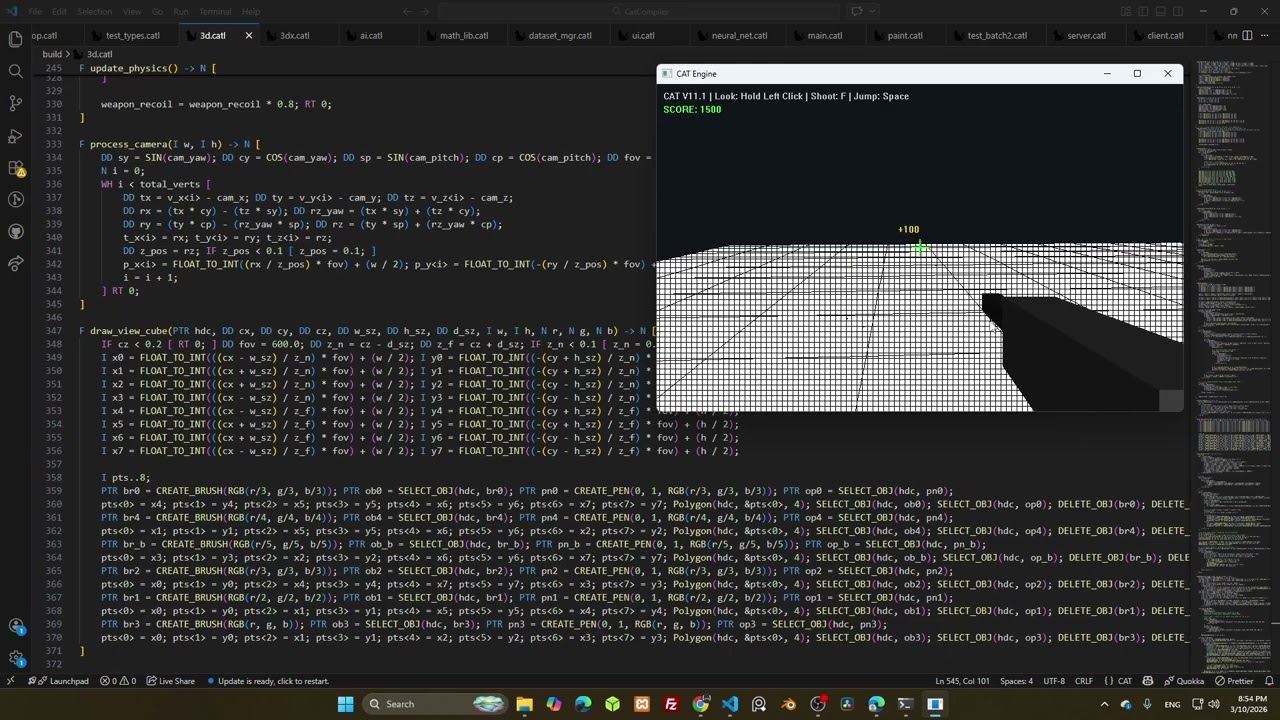This screenshot has width=1280, height=720.
Task: Click the Go Back arrow in title bar
Action: pyautogui.click(x=407, y=11)
